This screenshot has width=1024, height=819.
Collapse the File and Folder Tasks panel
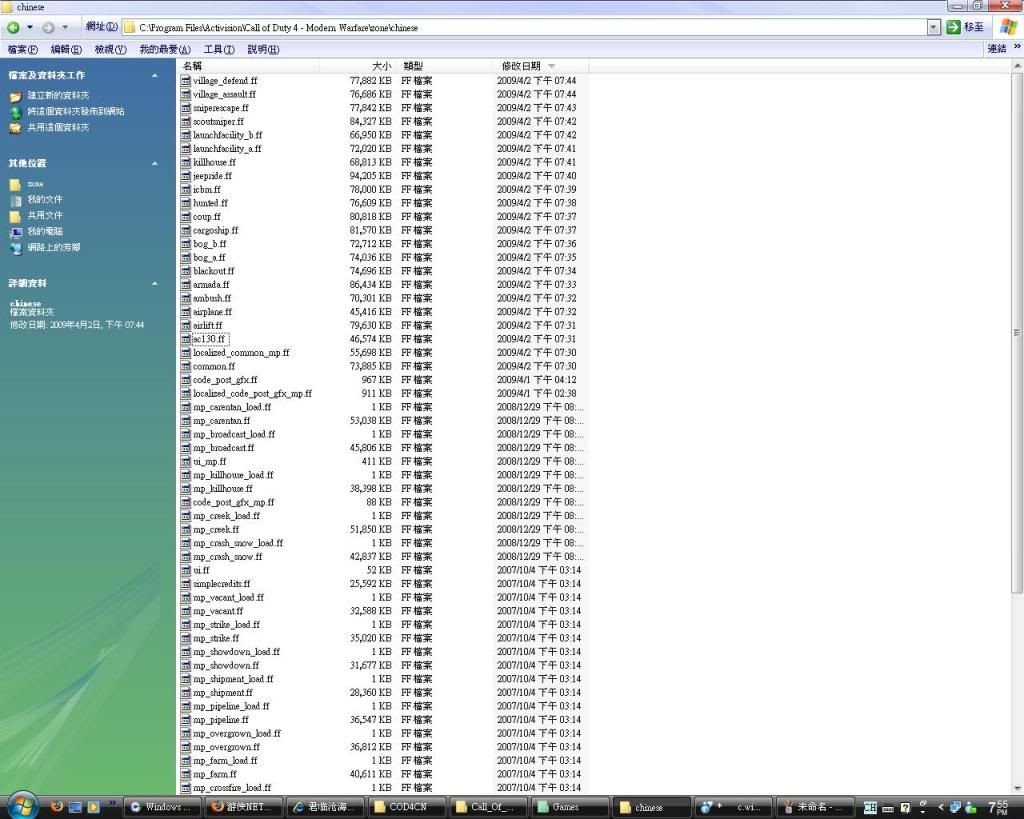155,75
